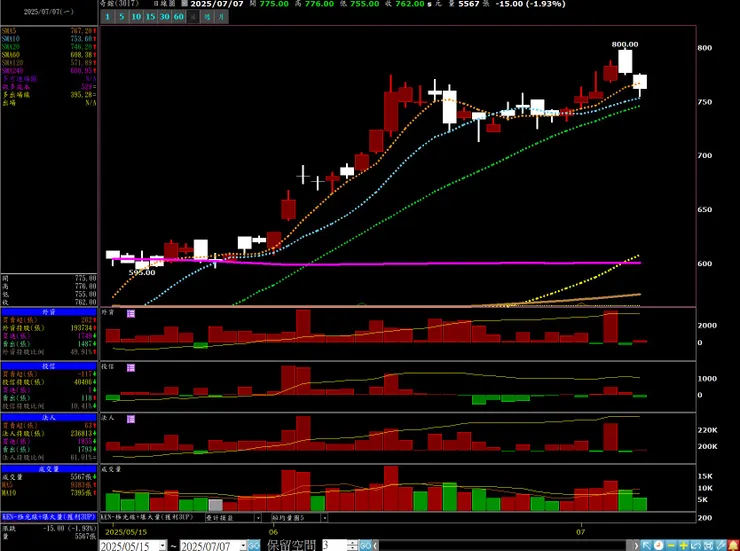Screen dimensions: 740x551
Task: Click the fit-to-screen bracket icon
Action: tap(708, 545)
